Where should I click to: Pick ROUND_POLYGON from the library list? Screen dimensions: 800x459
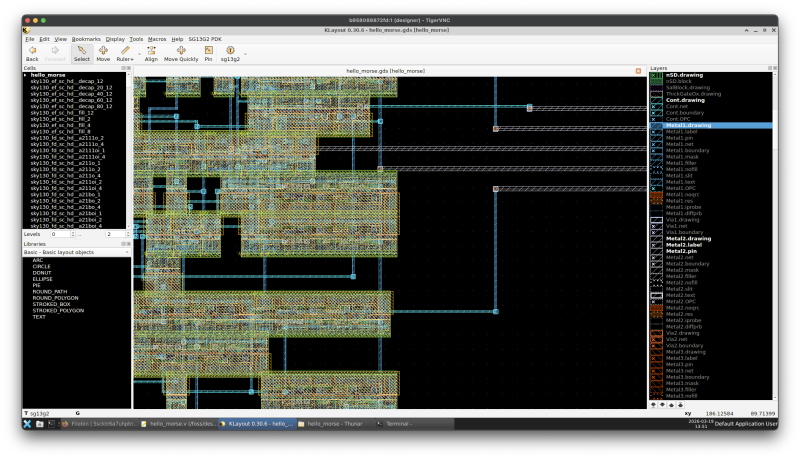[55, 298]
